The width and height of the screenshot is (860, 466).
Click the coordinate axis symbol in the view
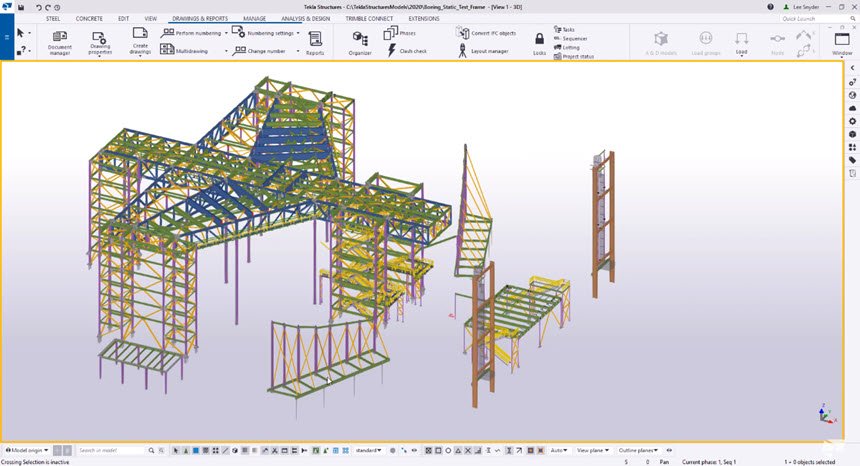click(827, 414)
